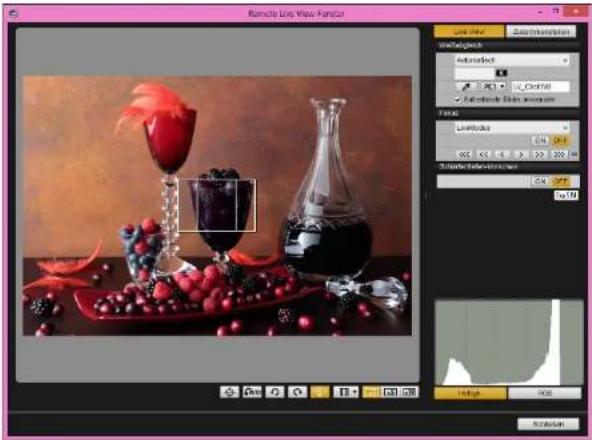Fine-adjust focus farther with the > button
Viewport: 592px width, 440px height.
521,154
